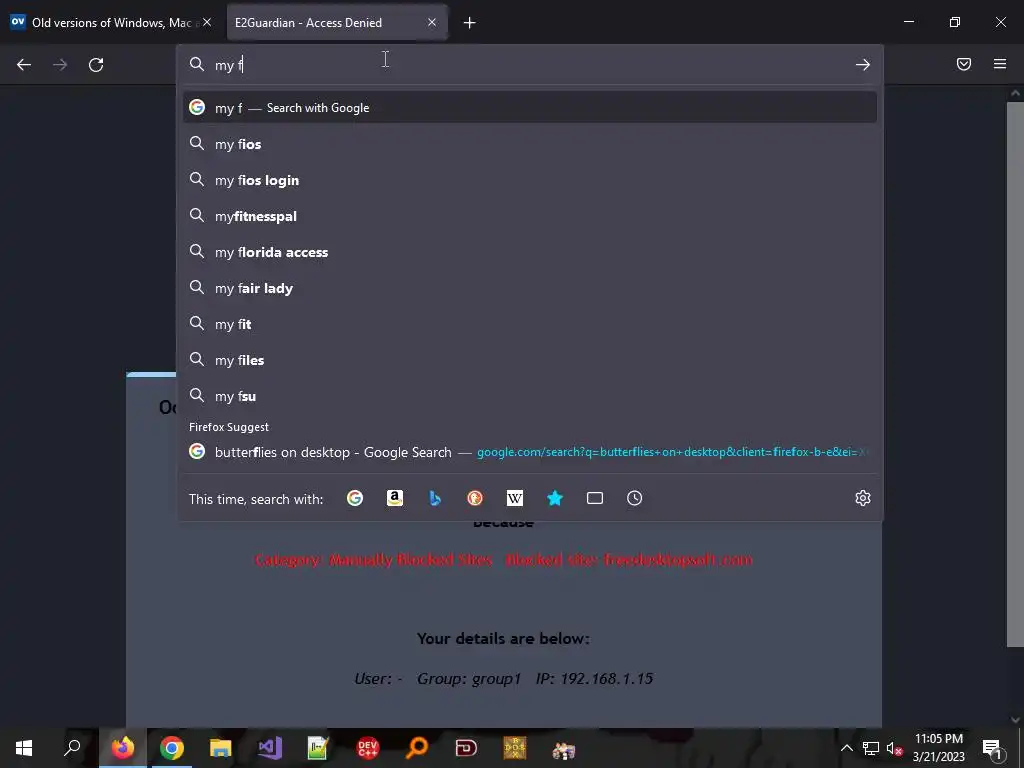Open DOSBox from the taskbar

[x=515, y=748]
